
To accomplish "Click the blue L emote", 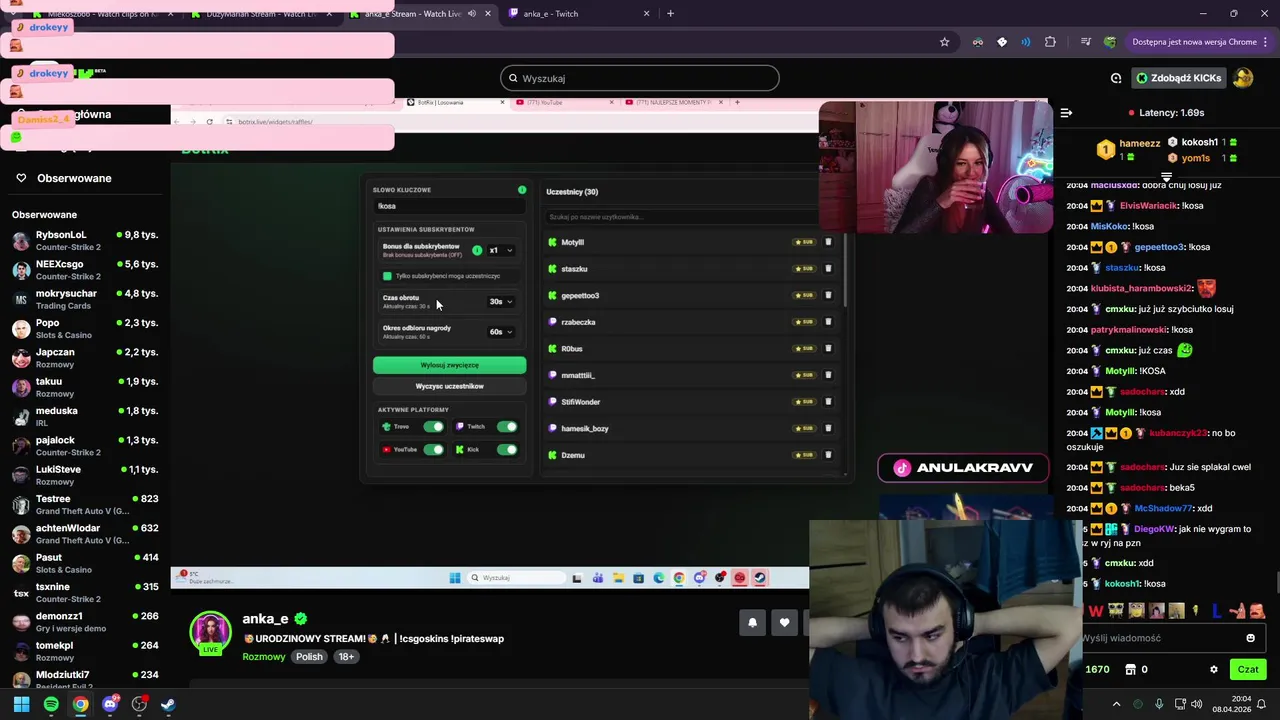I will click(x=1216, y=611).
